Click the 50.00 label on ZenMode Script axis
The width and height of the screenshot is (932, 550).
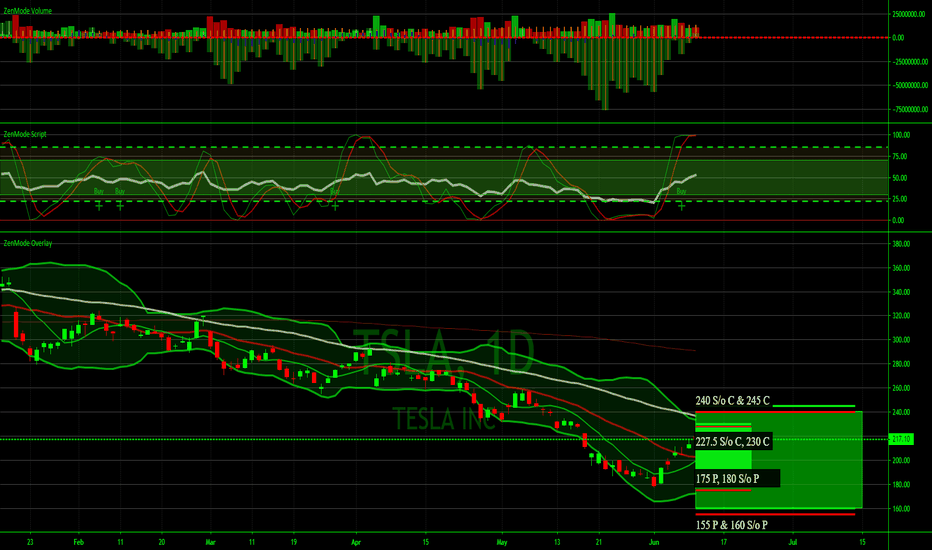900,178
